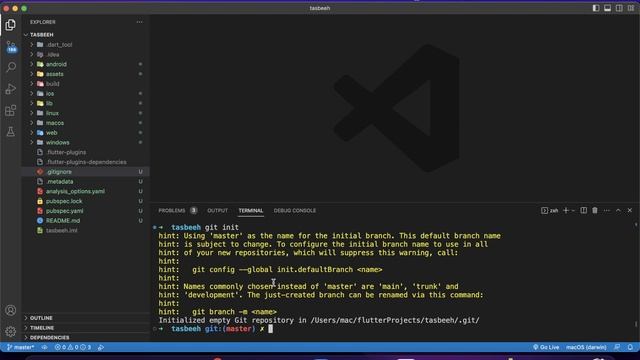Kill terminal with the trash icon
This screenshot has width=640, height=360.
point(595,210)
